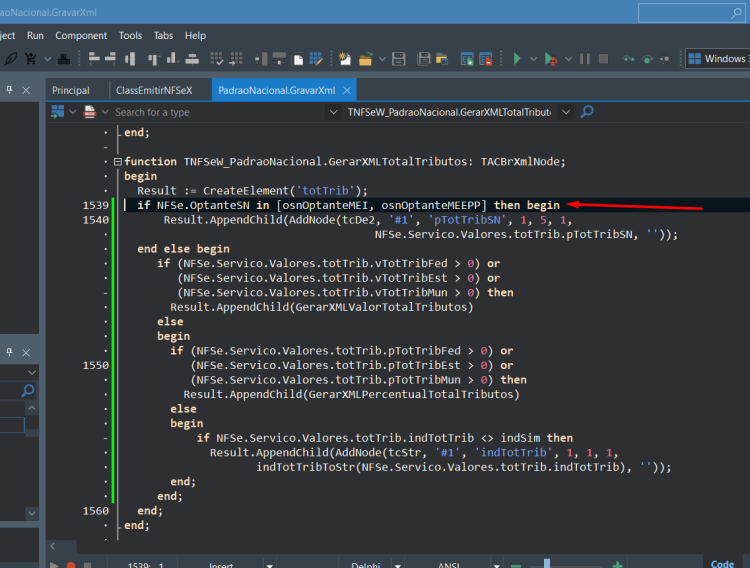This screenshot has height=568, width=750.
Task: Align selected components to top edges
Action: (154, 59)
